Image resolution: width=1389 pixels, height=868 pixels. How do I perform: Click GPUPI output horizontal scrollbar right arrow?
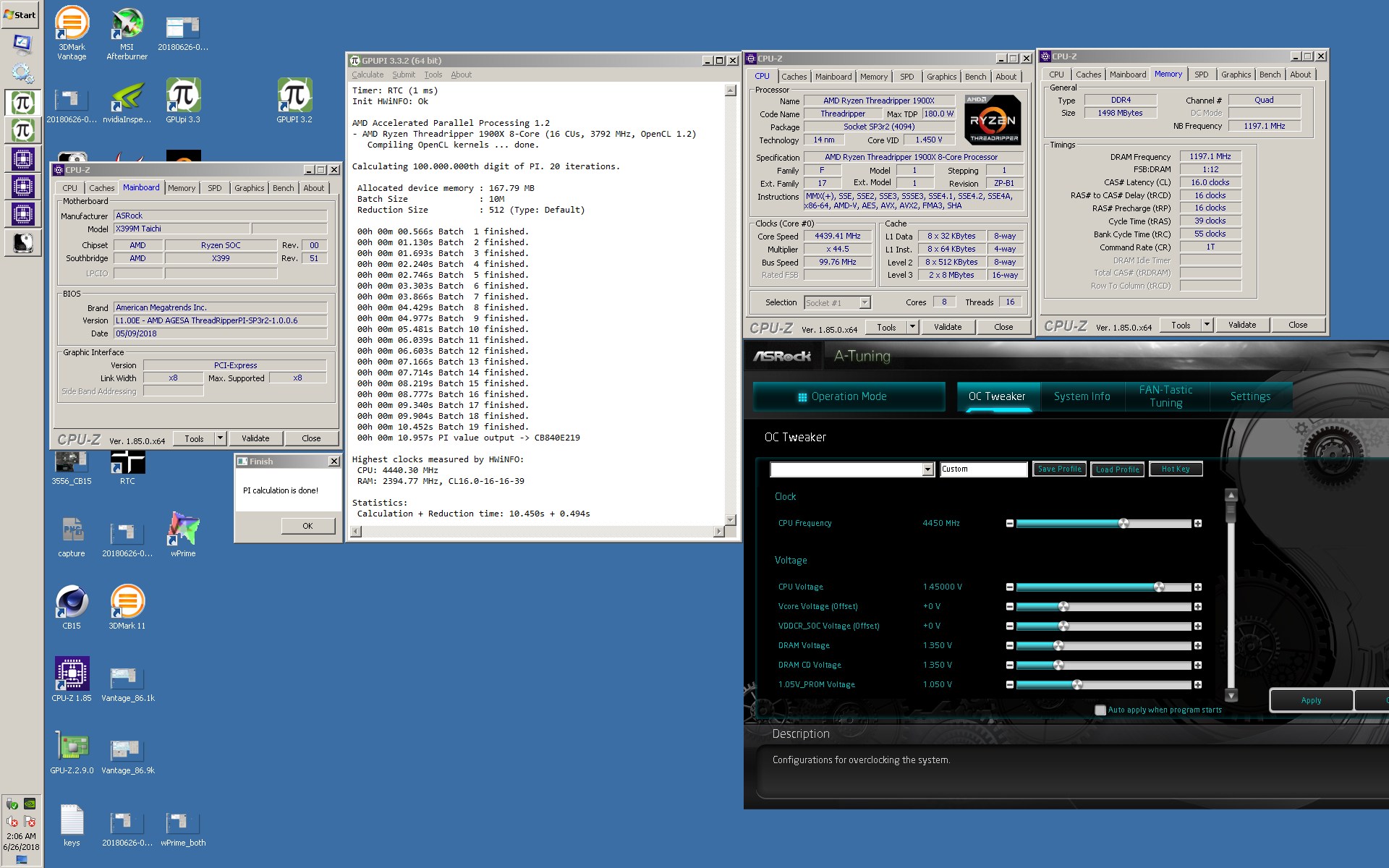[x=718, y=532]
